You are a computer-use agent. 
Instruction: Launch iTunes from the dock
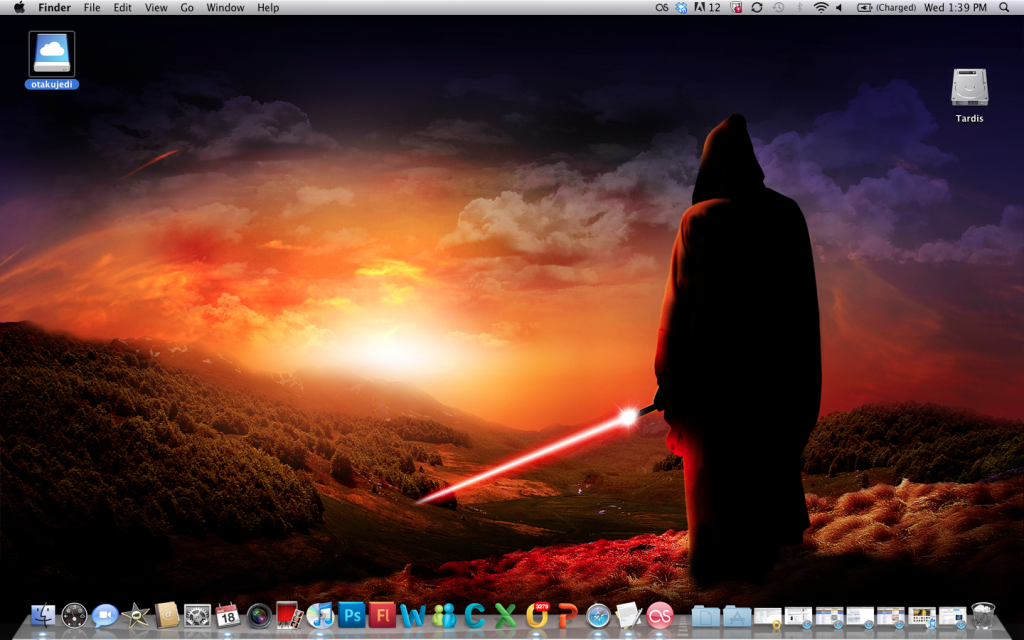[x=320, y=615]
